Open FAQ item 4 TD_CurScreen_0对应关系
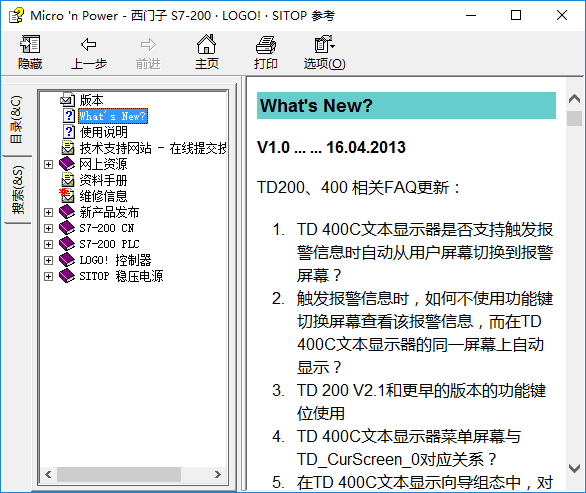 coord(409,448)
